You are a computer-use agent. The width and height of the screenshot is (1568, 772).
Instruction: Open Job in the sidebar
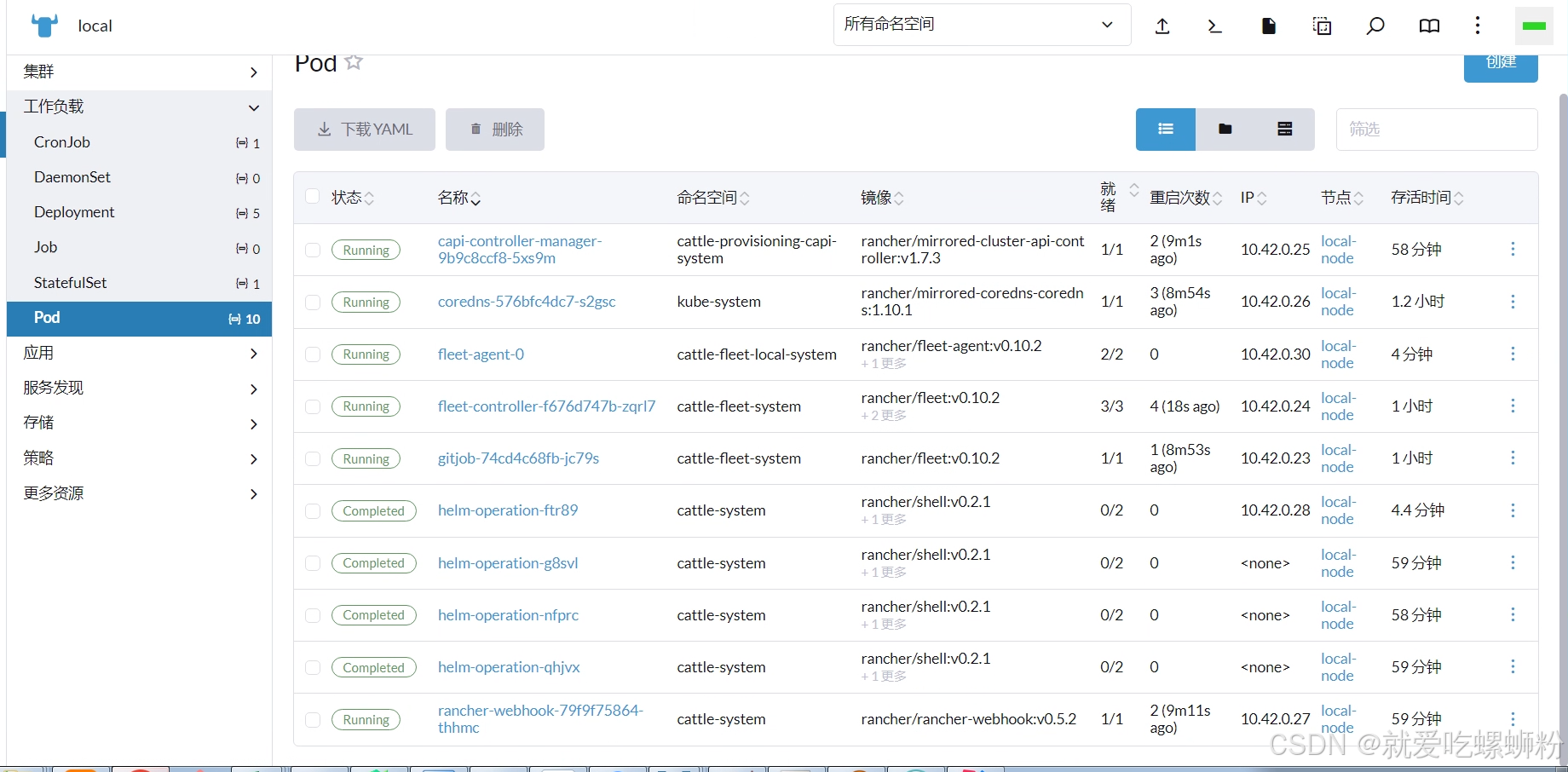point(140,247)
